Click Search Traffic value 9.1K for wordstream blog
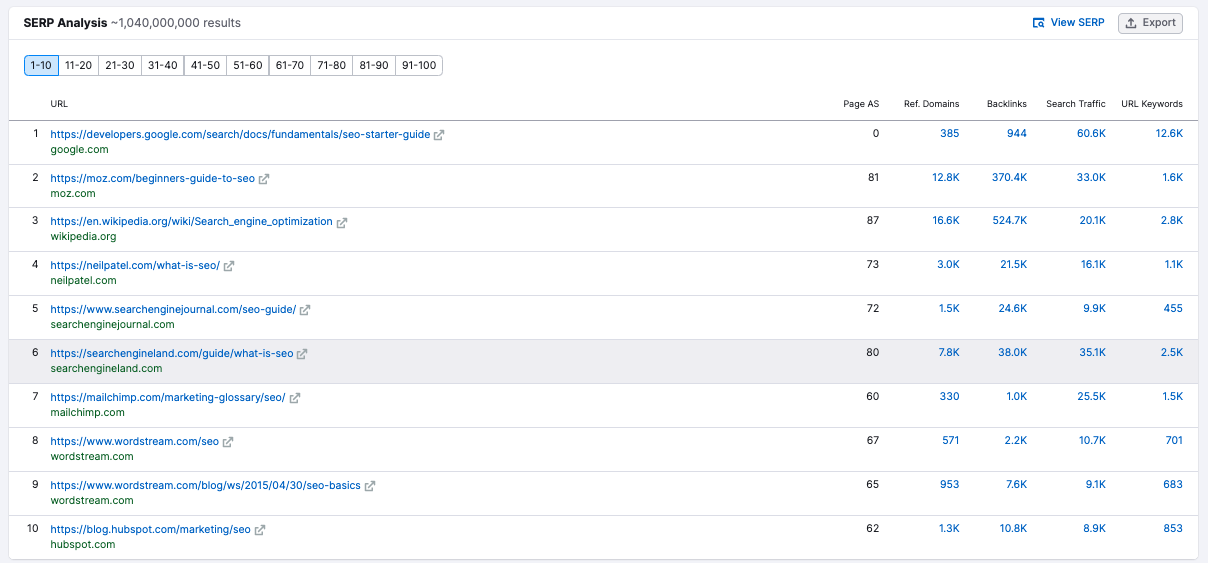This screenshot has height=563, width=1208. [x=1094, y=486]
